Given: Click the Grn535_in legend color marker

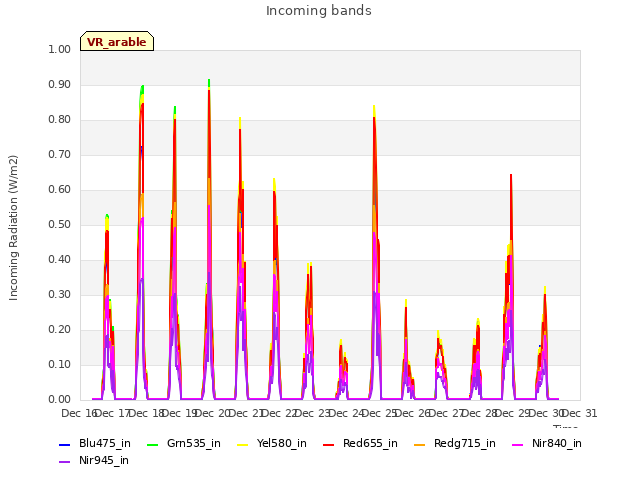Looking at the screenshot, I should (152, 444).
